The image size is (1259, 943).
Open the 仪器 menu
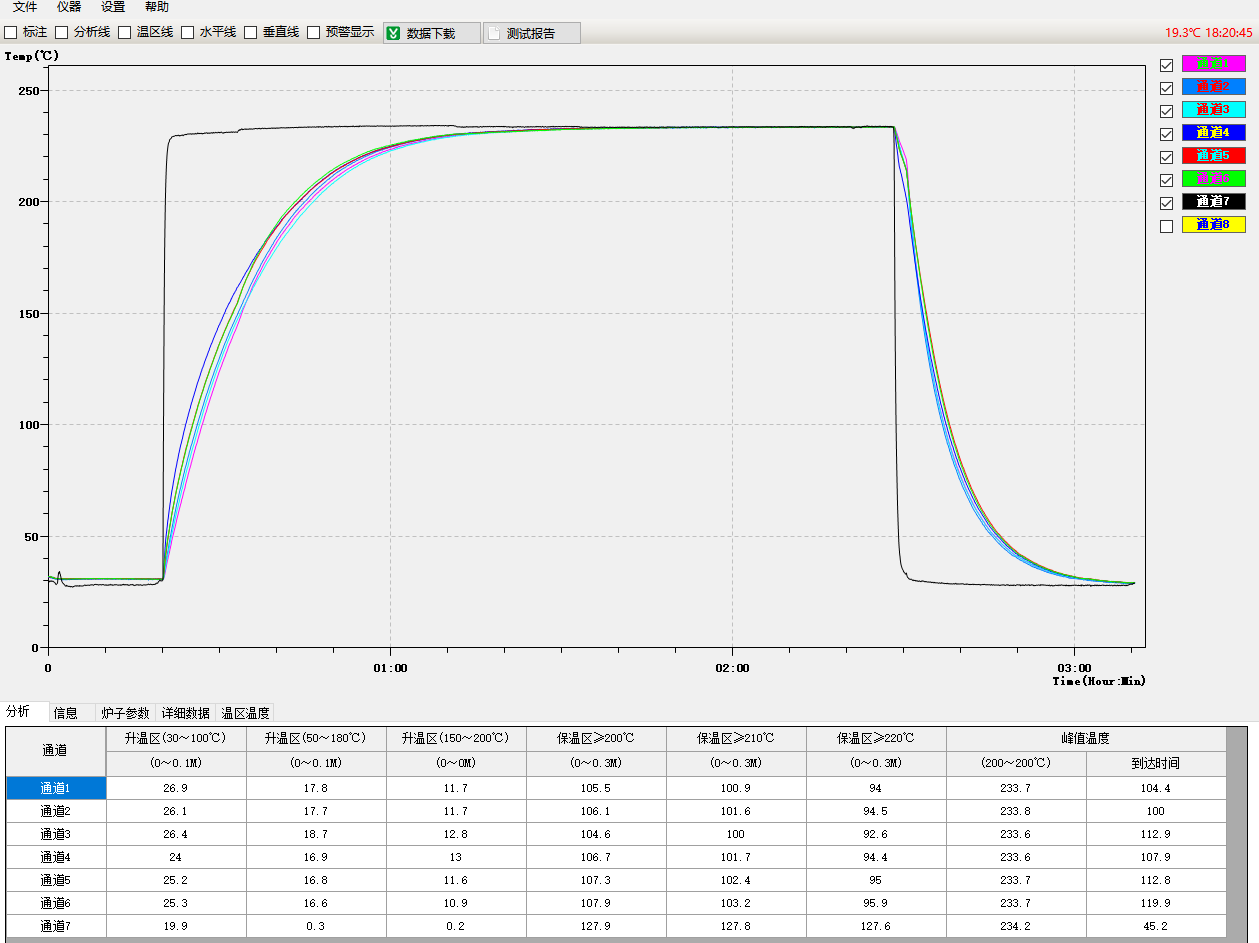pos(69,7)
